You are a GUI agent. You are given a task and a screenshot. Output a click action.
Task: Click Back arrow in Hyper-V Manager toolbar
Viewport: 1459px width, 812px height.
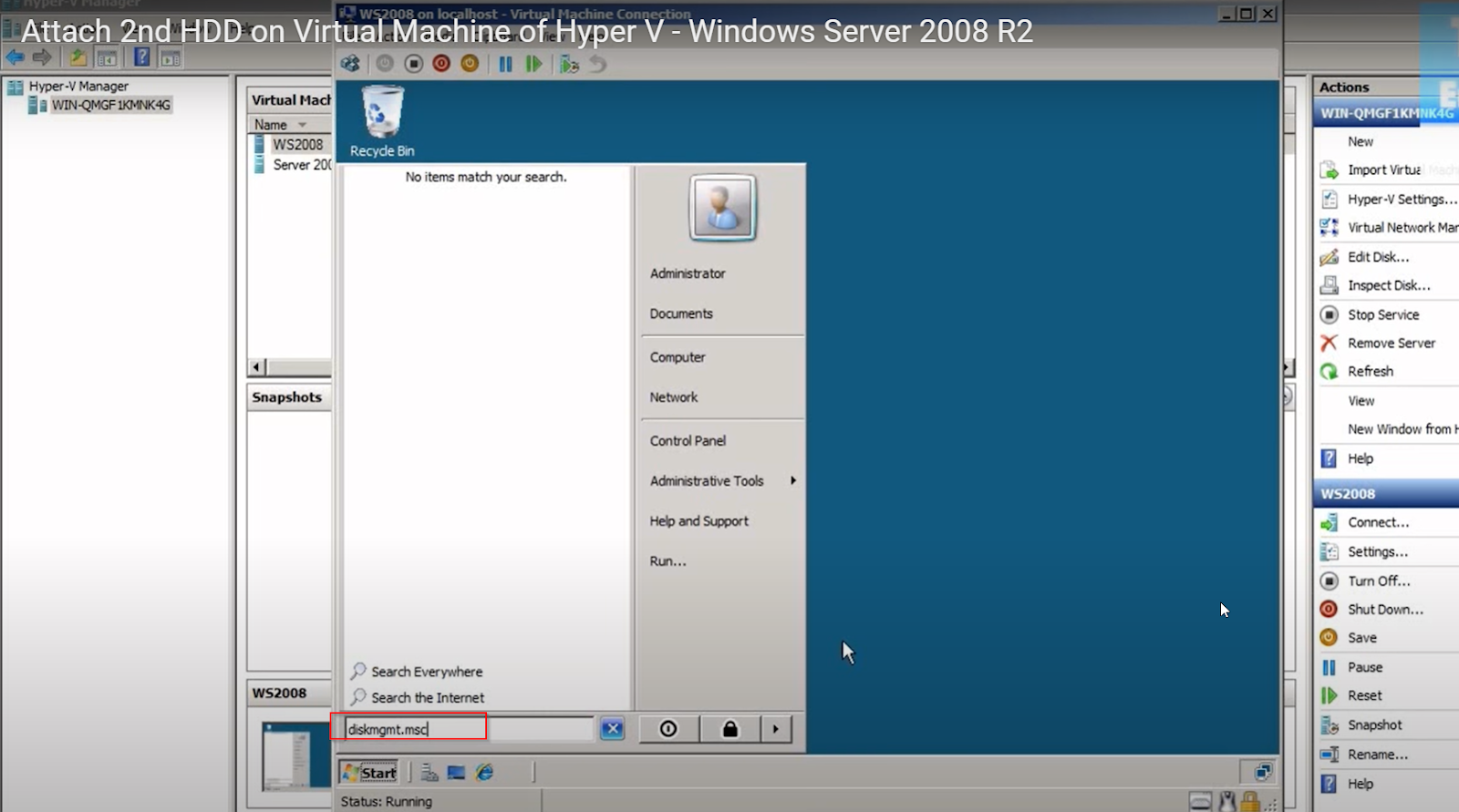coord(16,57)
